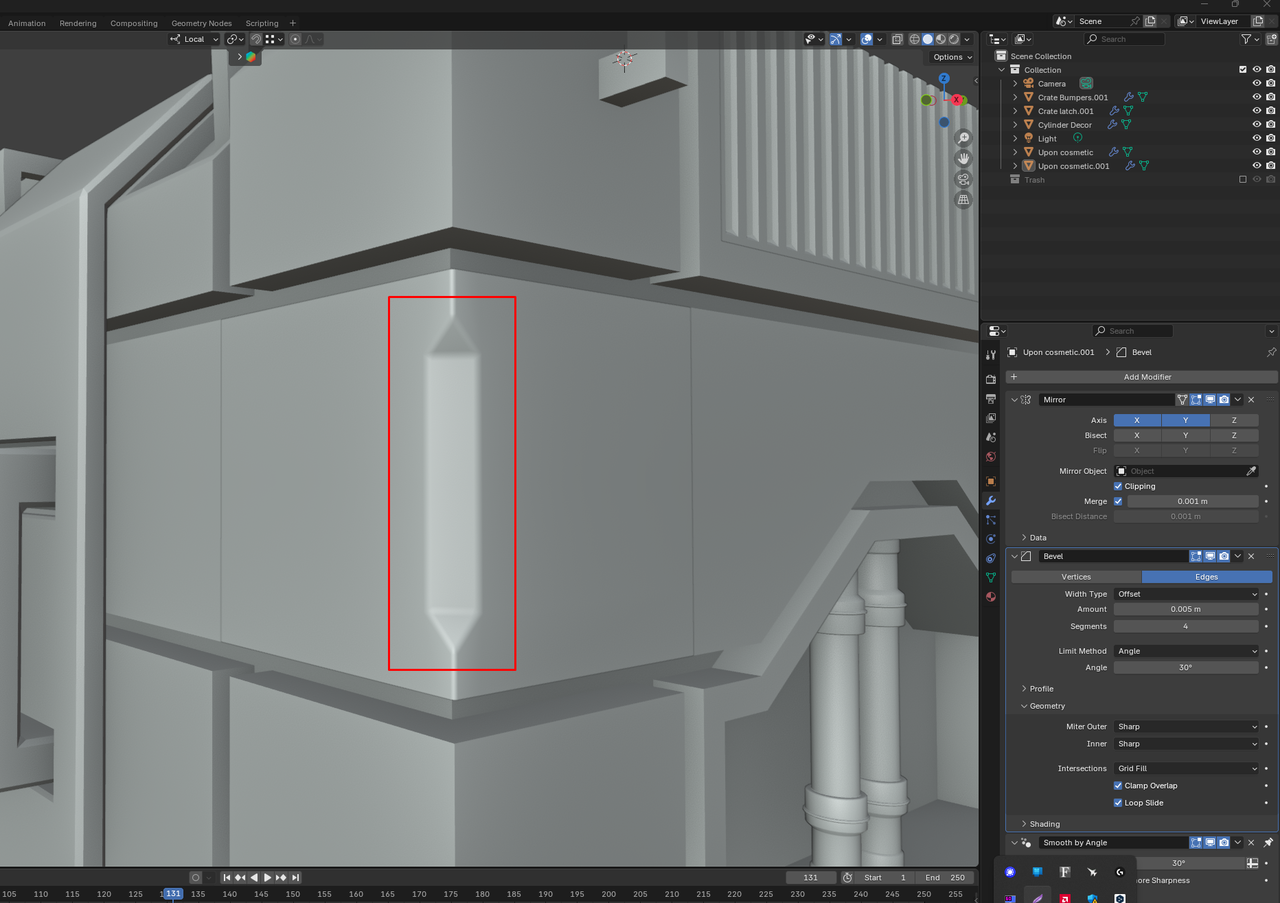
Task: Open the Object Data mesh properties tab
Action: pyautogui.click(x=991, y=577)
